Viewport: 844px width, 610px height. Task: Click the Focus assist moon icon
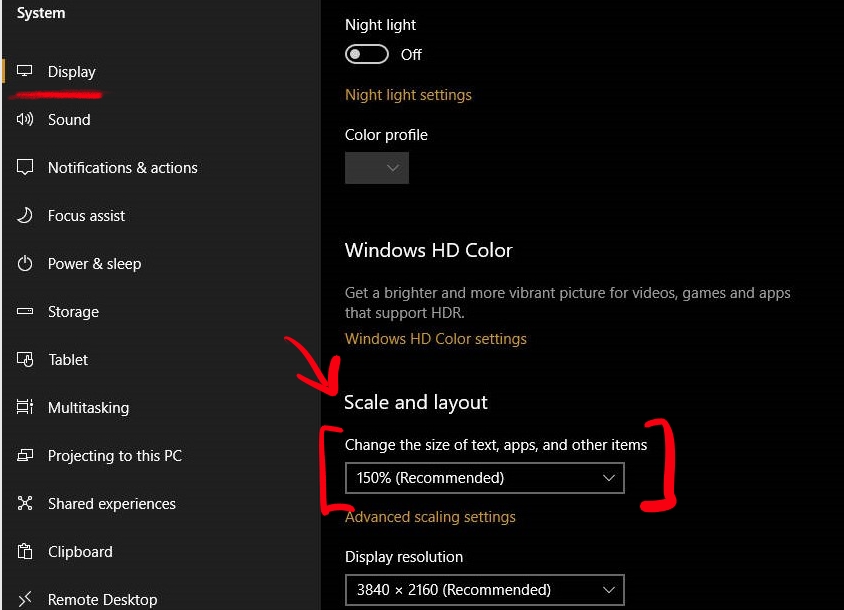pyautogui.click(x=25, y=215)
